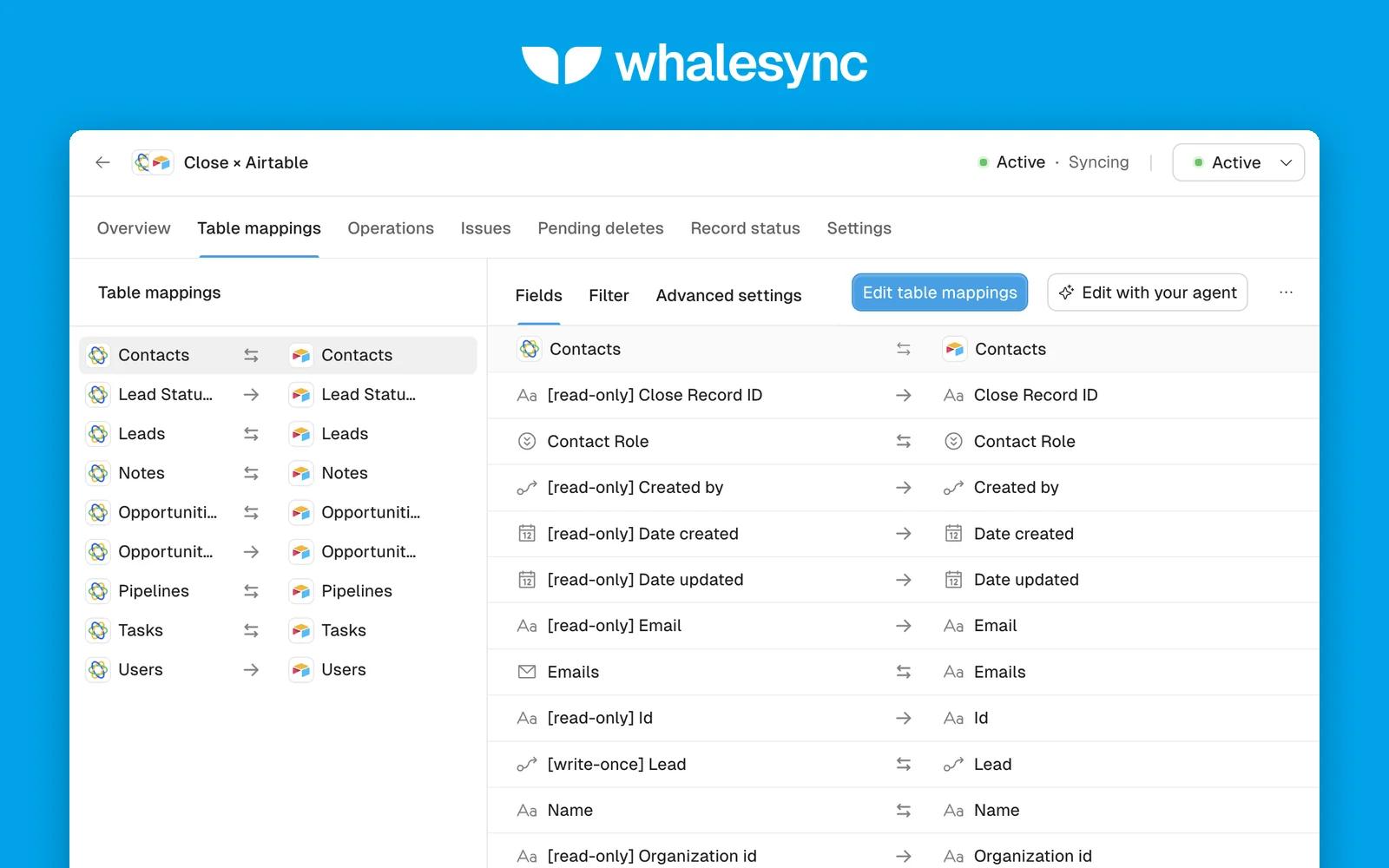Viewport: 1389px width, 868px height.
Task: Click the two-way sync icon in Notes row
Action: (x=251, y=473)
